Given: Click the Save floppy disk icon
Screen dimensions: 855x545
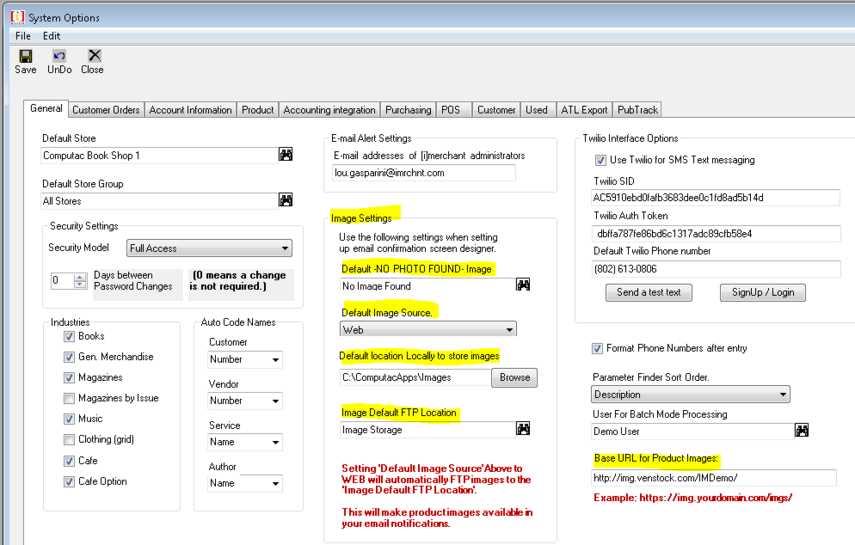Looking at the screenshot, I should (26, 56).
